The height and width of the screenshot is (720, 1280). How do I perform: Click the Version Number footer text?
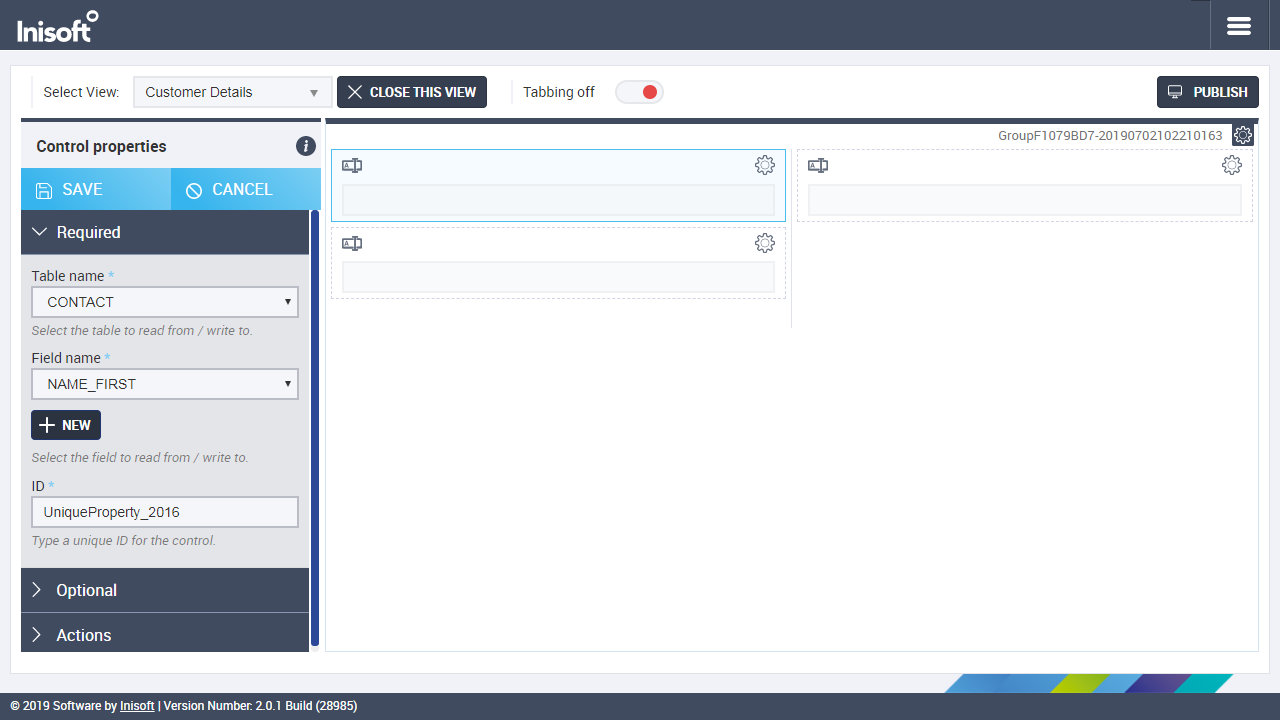(x=260, y=706)
